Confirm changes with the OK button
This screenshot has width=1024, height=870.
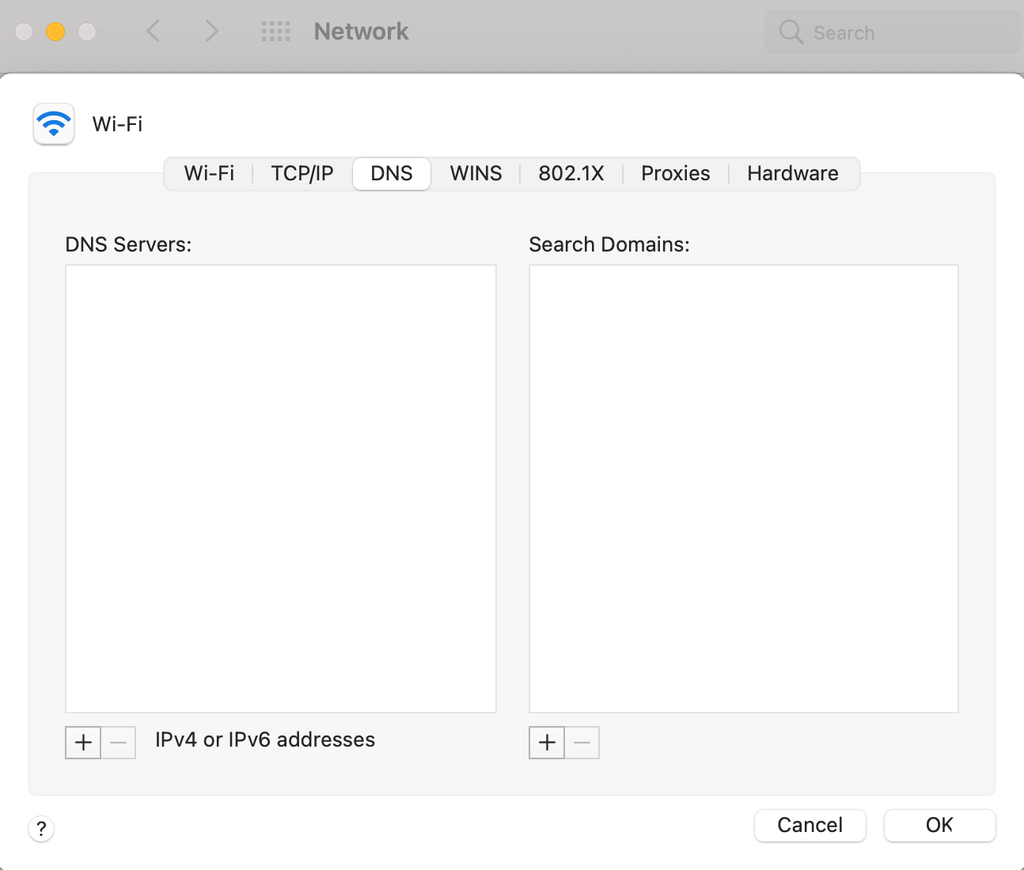(x=939, y=825)
